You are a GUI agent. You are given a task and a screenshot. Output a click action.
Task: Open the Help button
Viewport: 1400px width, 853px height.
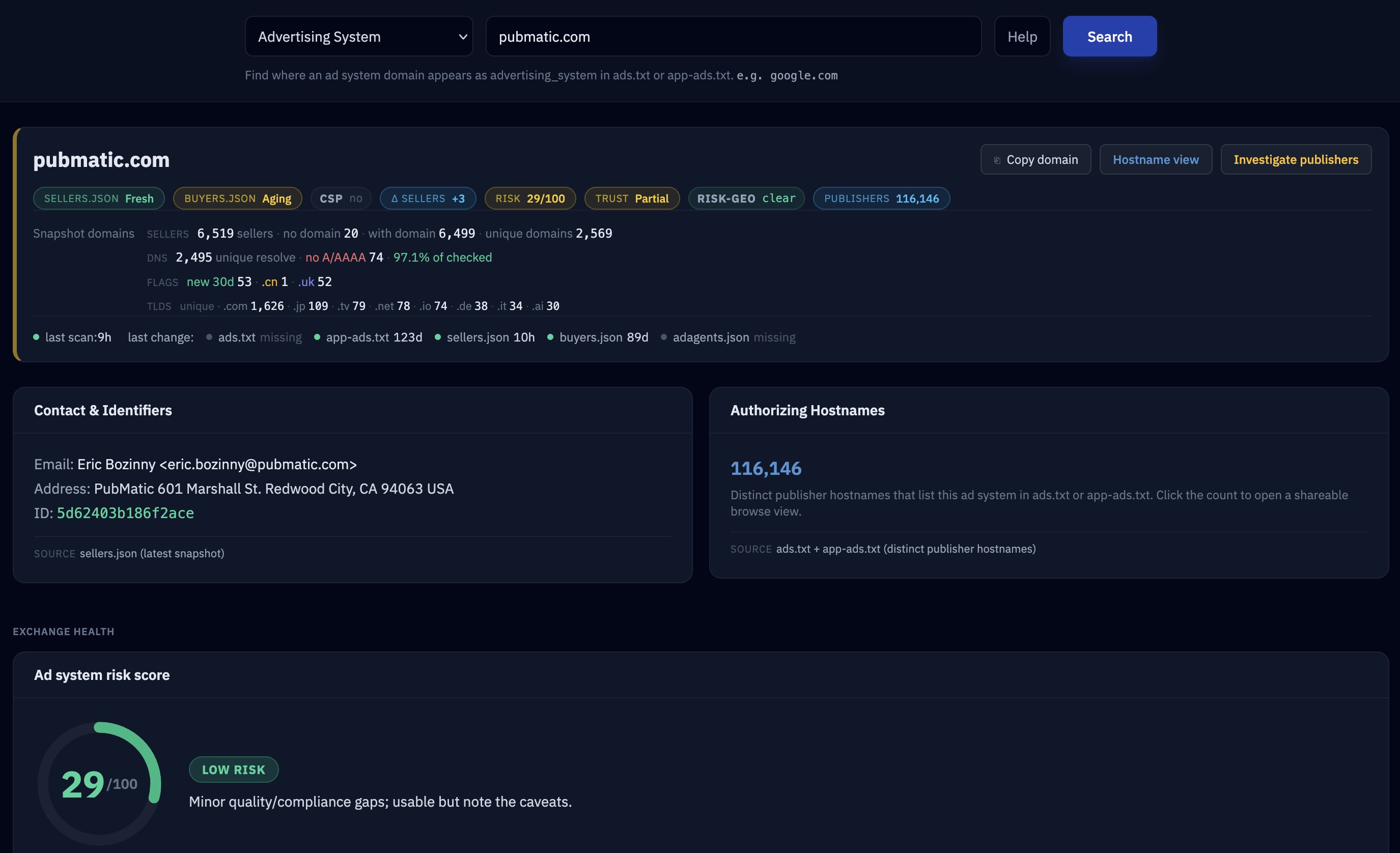pyautogui.click(x=1022, y=36)
